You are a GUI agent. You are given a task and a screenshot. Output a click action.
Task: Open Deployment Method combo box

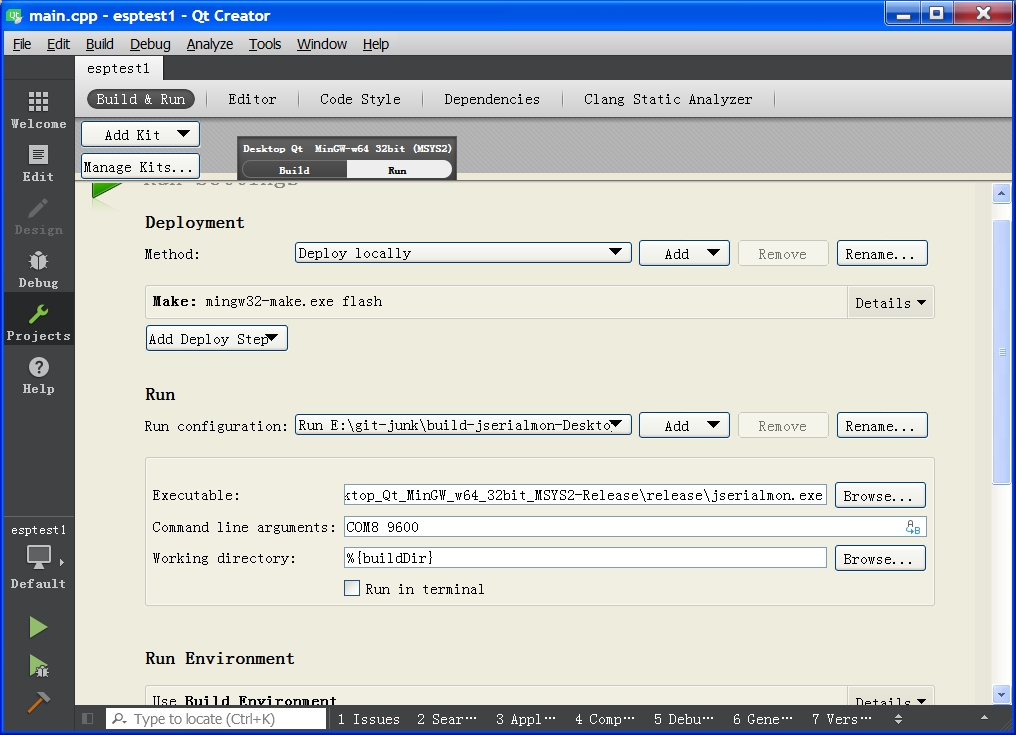click(x=463, y=253)
